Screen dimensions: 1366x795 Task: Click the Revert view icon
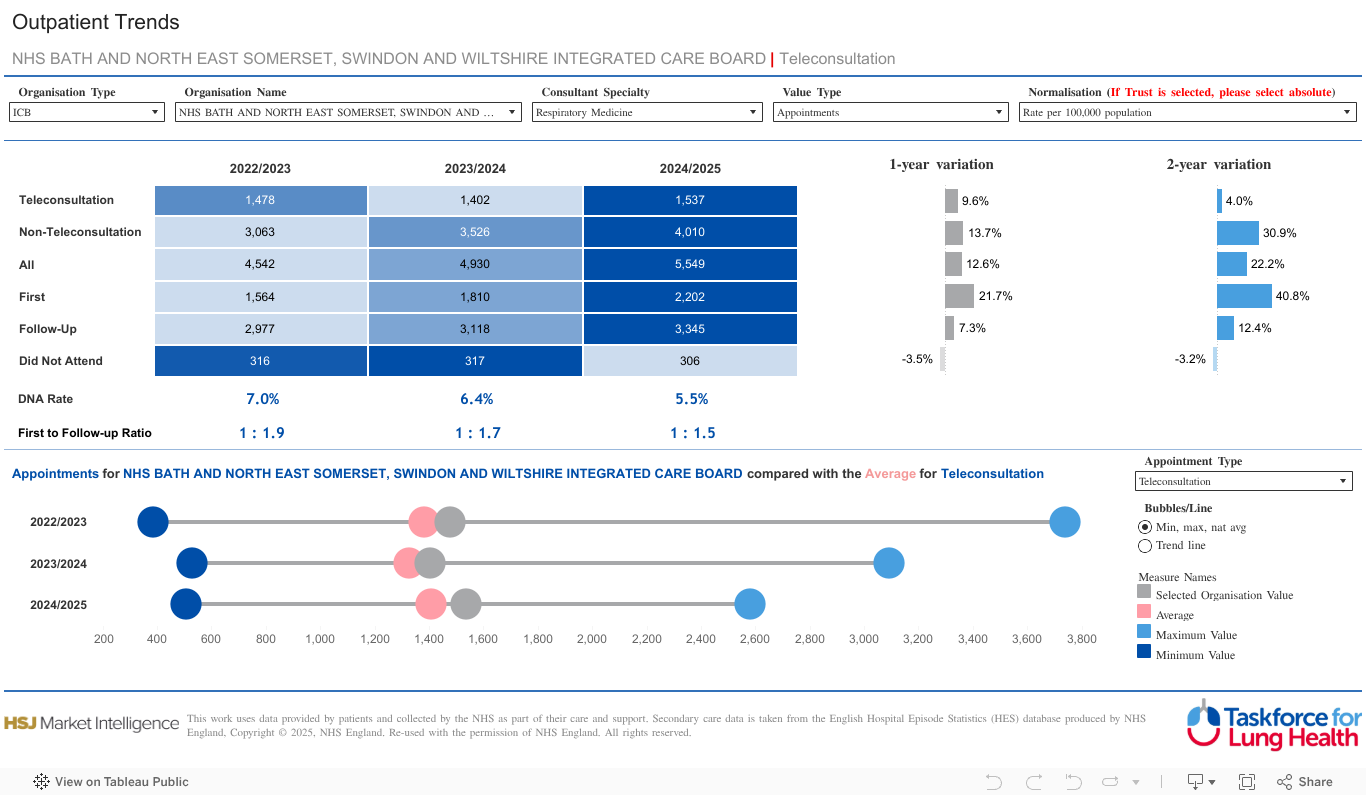coord(1073,782)
